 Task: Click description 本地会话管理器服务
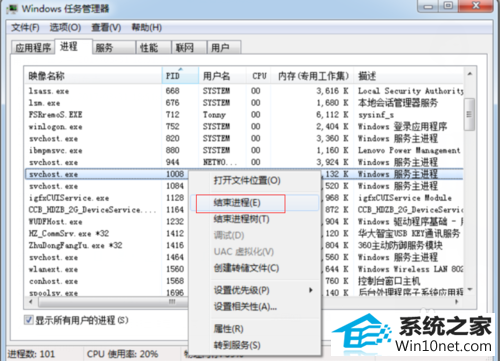tap(398, 103)
